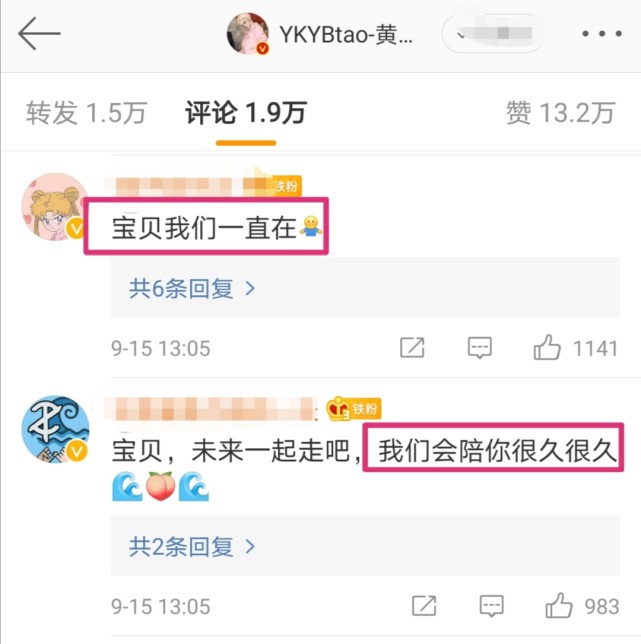This screenshot has height=644, width=641.
Task: Switch to the 转发 1.5万 tab
Action: point(86,113)
